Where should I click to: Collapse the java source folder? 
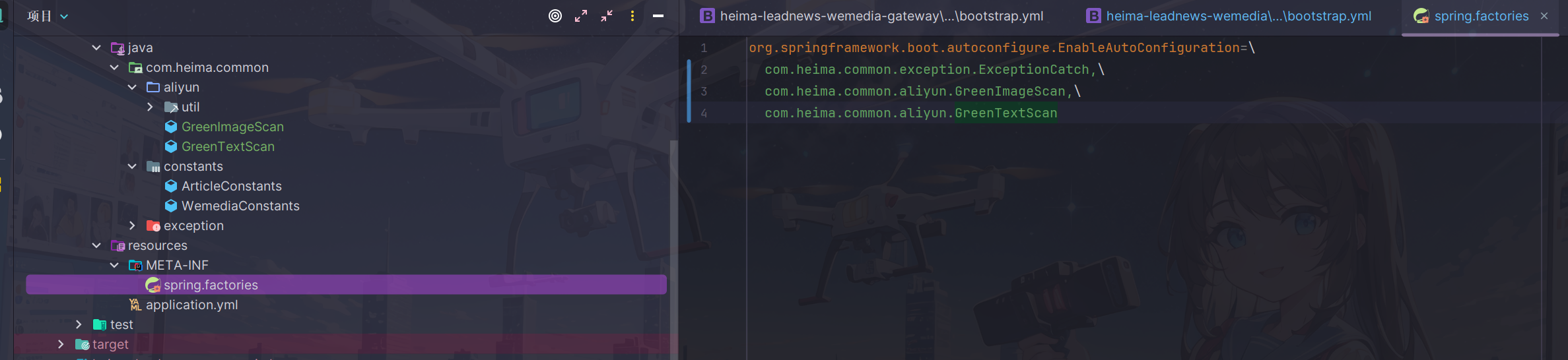click(x=96, y=47)
